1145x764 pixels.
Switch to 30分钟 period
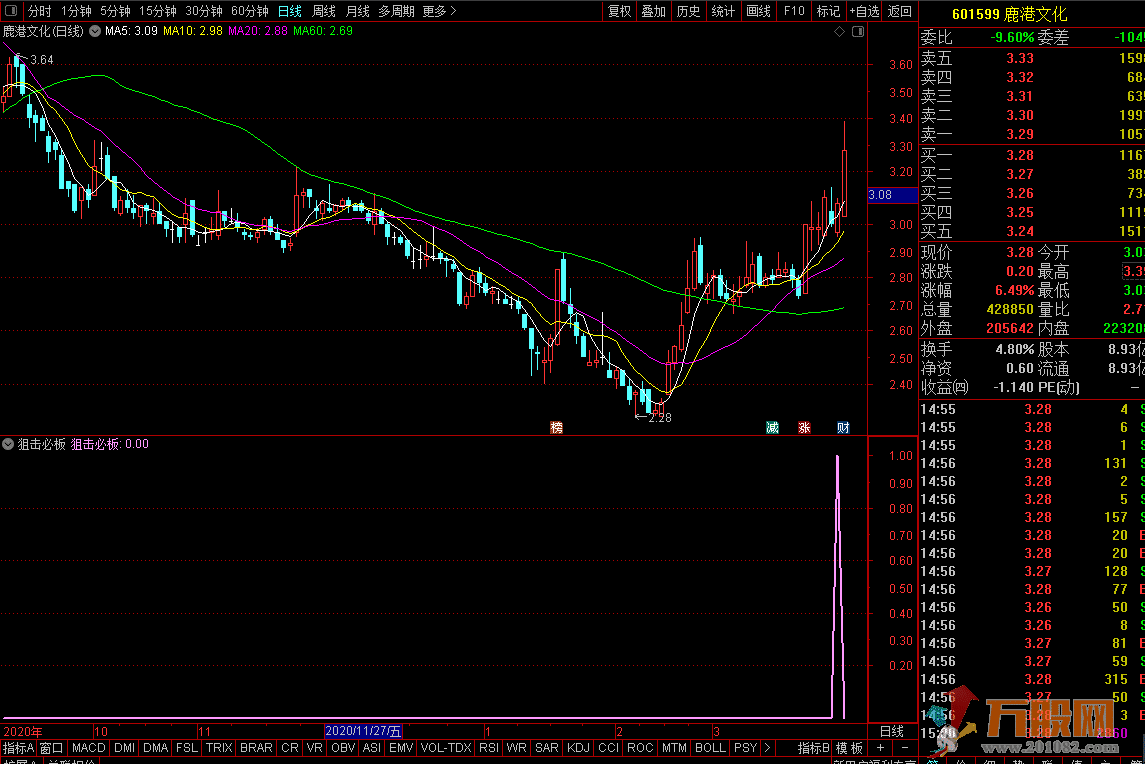204,11
